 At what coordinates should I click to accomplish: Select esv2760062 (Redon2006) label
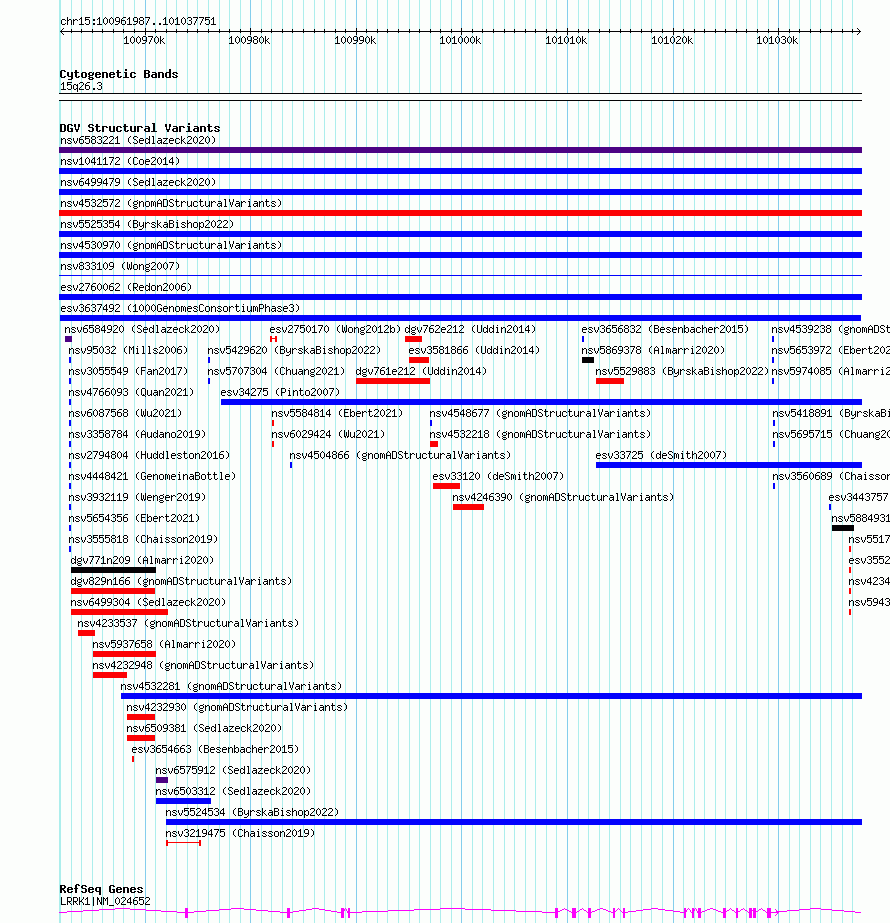pyautogui.click(x=126, y=287)
